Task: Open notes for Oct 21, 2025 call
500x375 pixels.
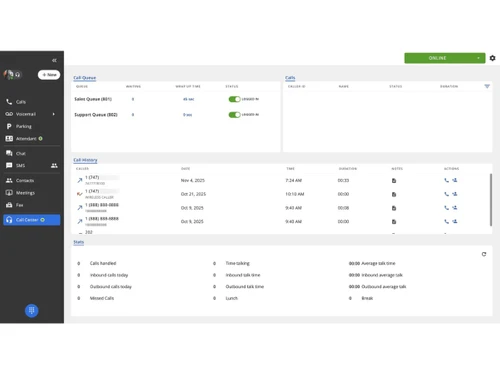Action: 394,194
